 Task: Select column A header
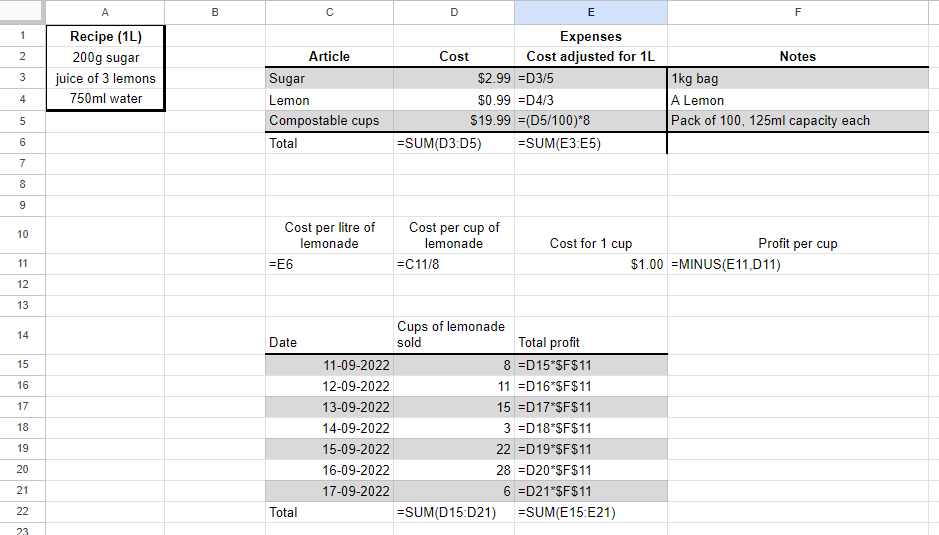pyautogui.click(x=105, y=12)
